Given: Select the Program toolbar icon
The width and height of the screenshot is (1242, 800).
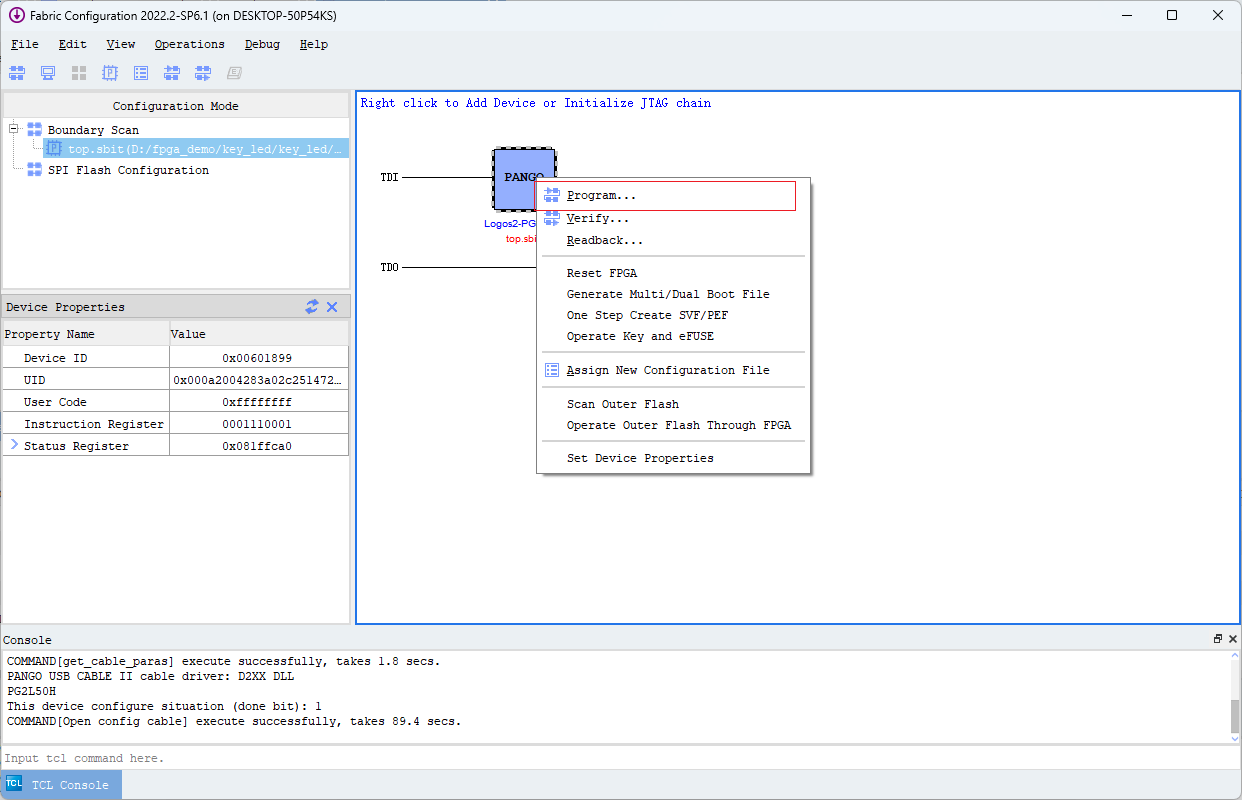Looking at the screenshot, I should pyautogui.click(x=16, y=72).
